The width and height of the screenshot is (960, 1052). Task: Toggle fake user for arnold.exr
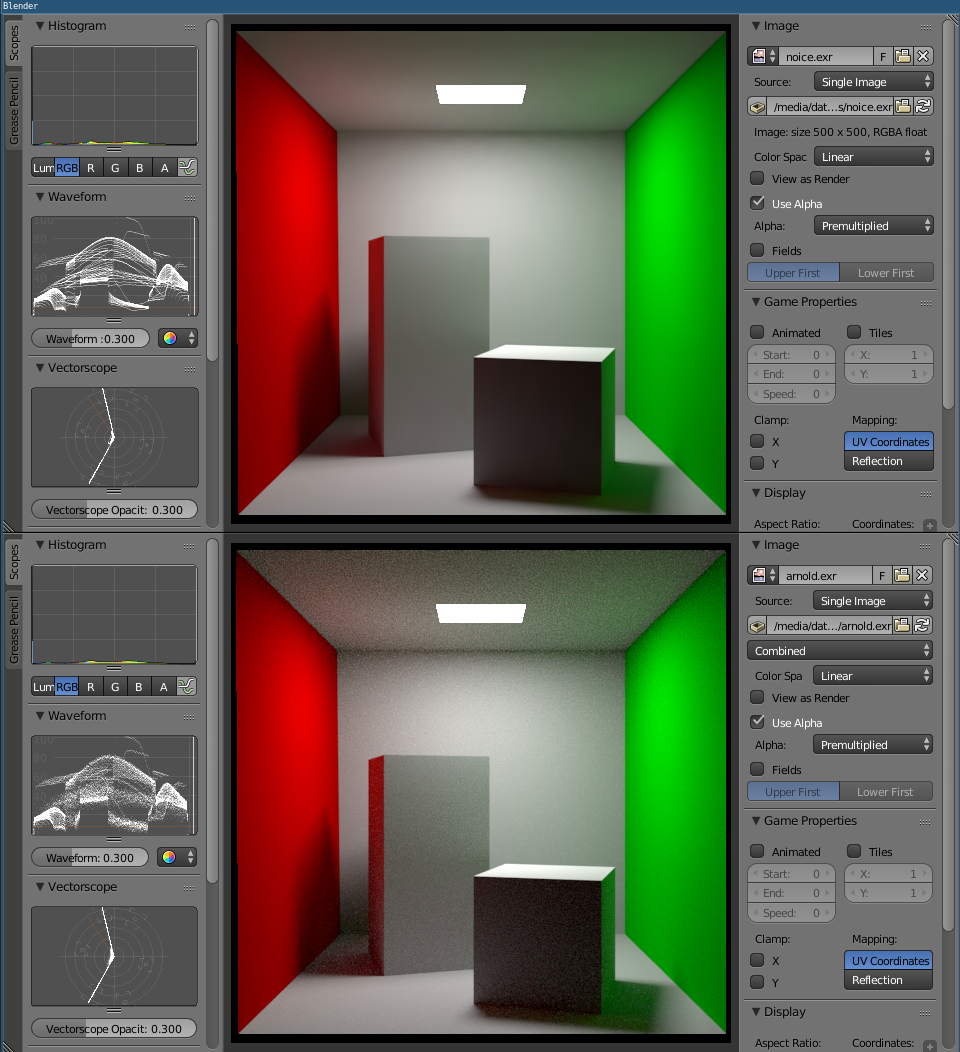click(880, 575)
